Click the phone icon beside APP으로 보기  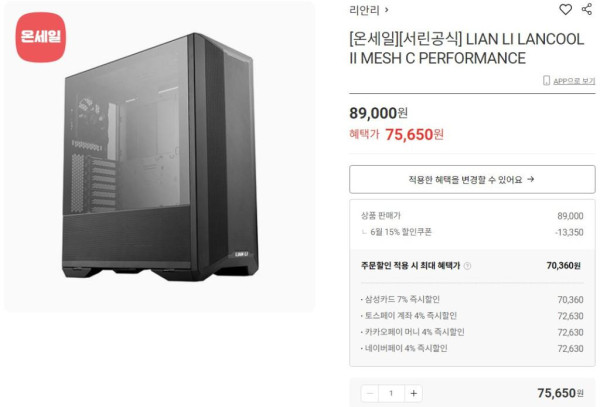[x=546, y=80]
